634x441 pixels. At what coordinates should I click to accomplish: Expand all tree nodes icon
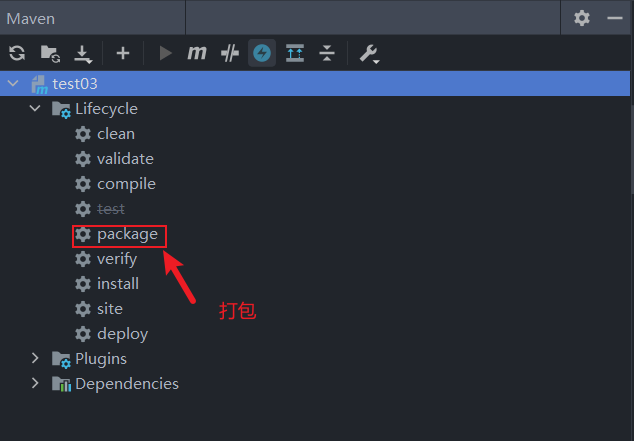tap(295, 53)
